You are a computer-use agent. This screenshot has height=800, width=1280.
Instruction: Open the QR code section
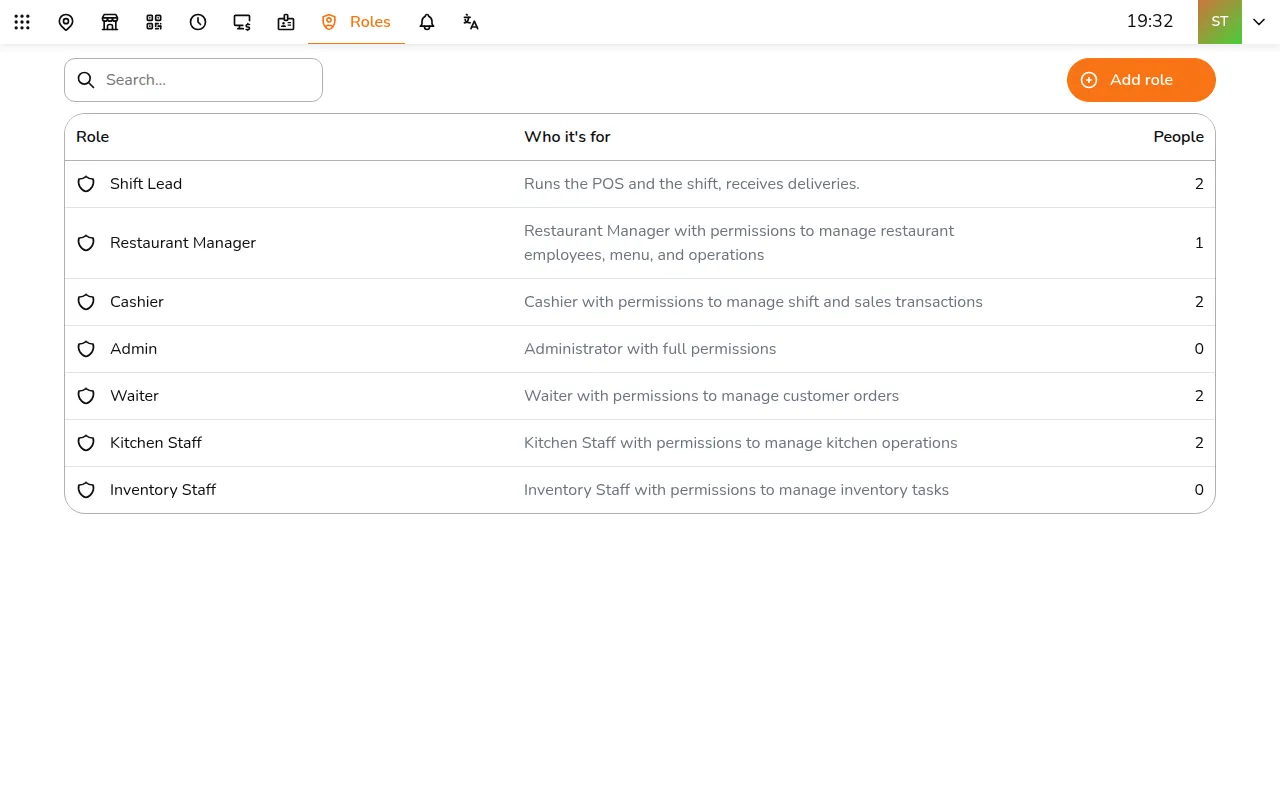pyautogui.click(x=154, y=22)
